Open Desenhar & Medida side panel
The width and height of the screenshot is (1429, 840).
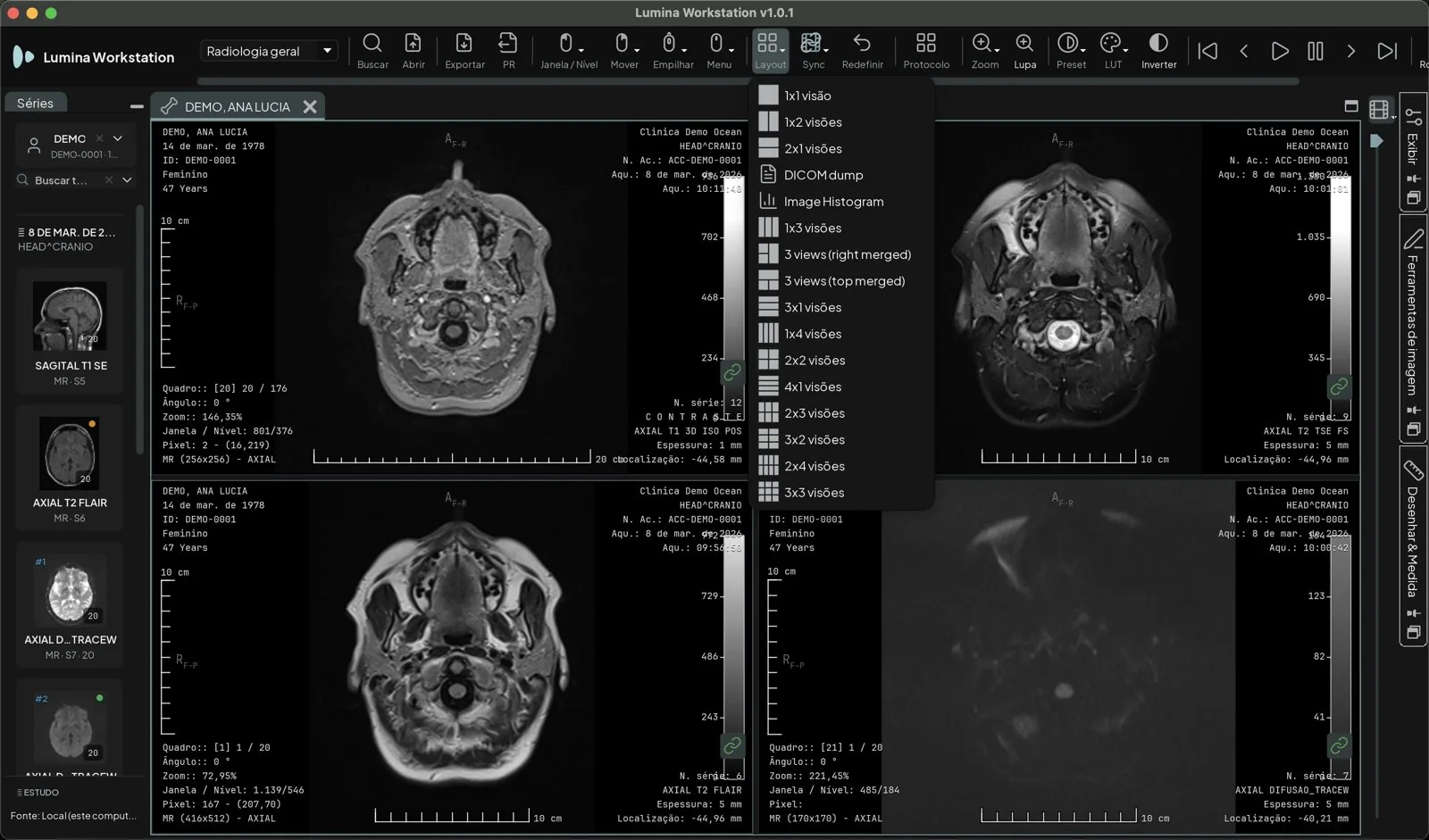click(1412, 545)
